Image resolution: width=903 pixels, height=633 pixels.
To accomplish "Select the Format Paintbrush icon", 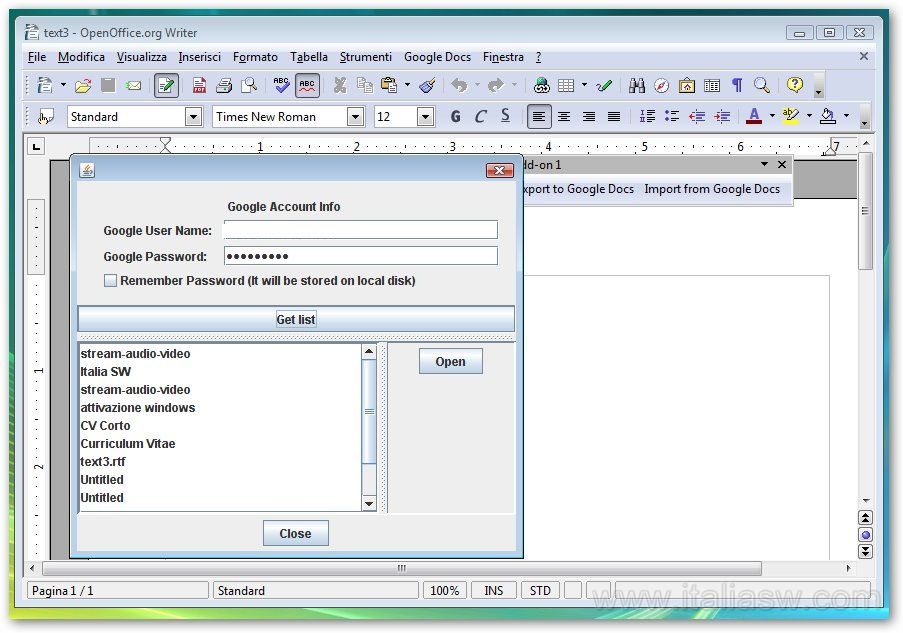I will tap(427, 86).
